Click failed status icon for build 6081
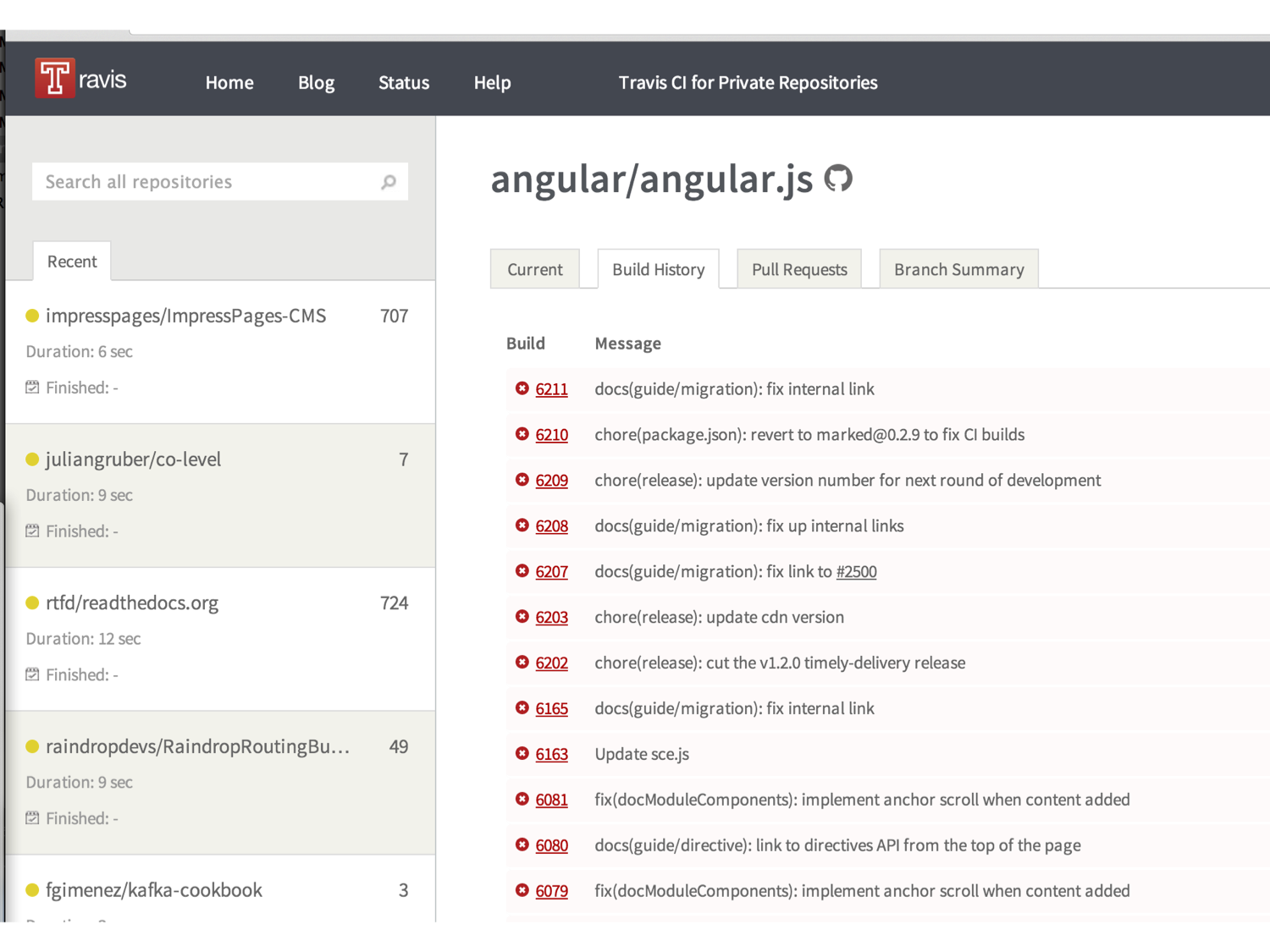This screenshot has width=1270, height=952. [522, 800]
